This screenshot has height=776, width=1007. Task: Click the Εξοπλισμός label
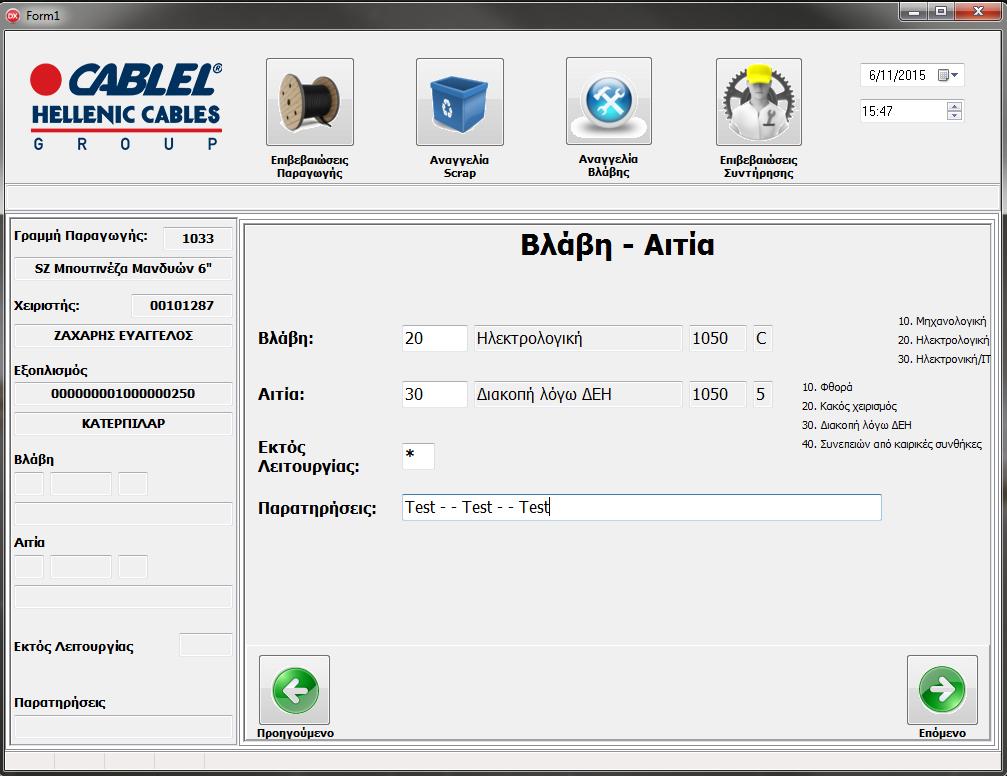51,371
